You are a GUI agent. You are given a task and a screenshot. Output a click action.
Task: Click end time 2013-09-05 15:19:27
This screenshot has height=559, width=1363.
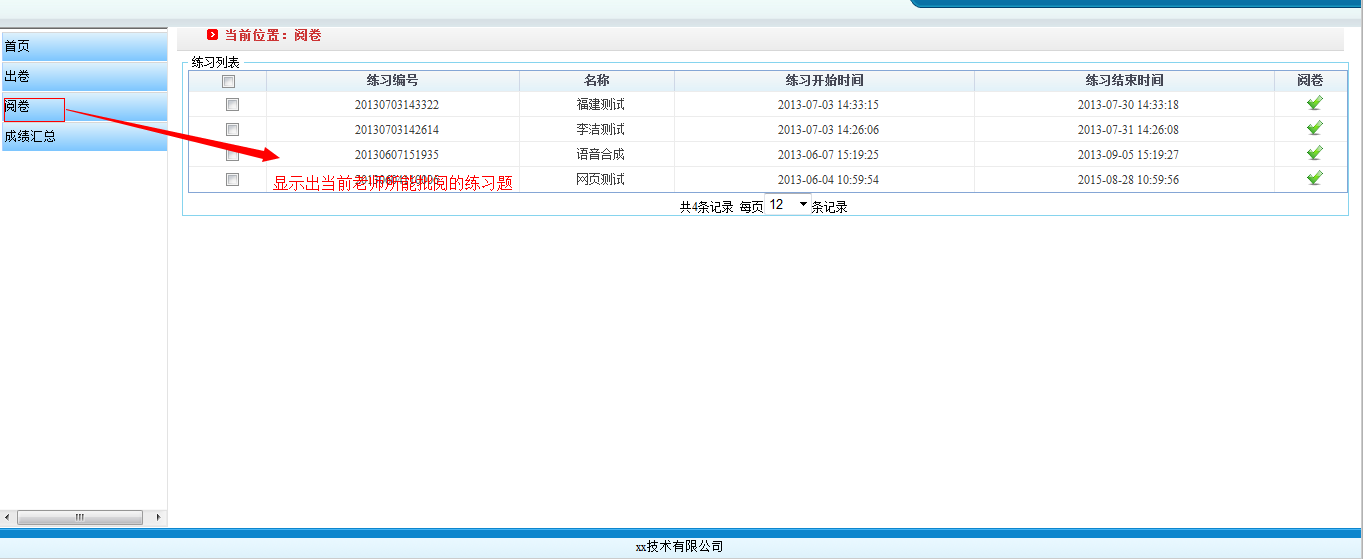coord(1128,154)
